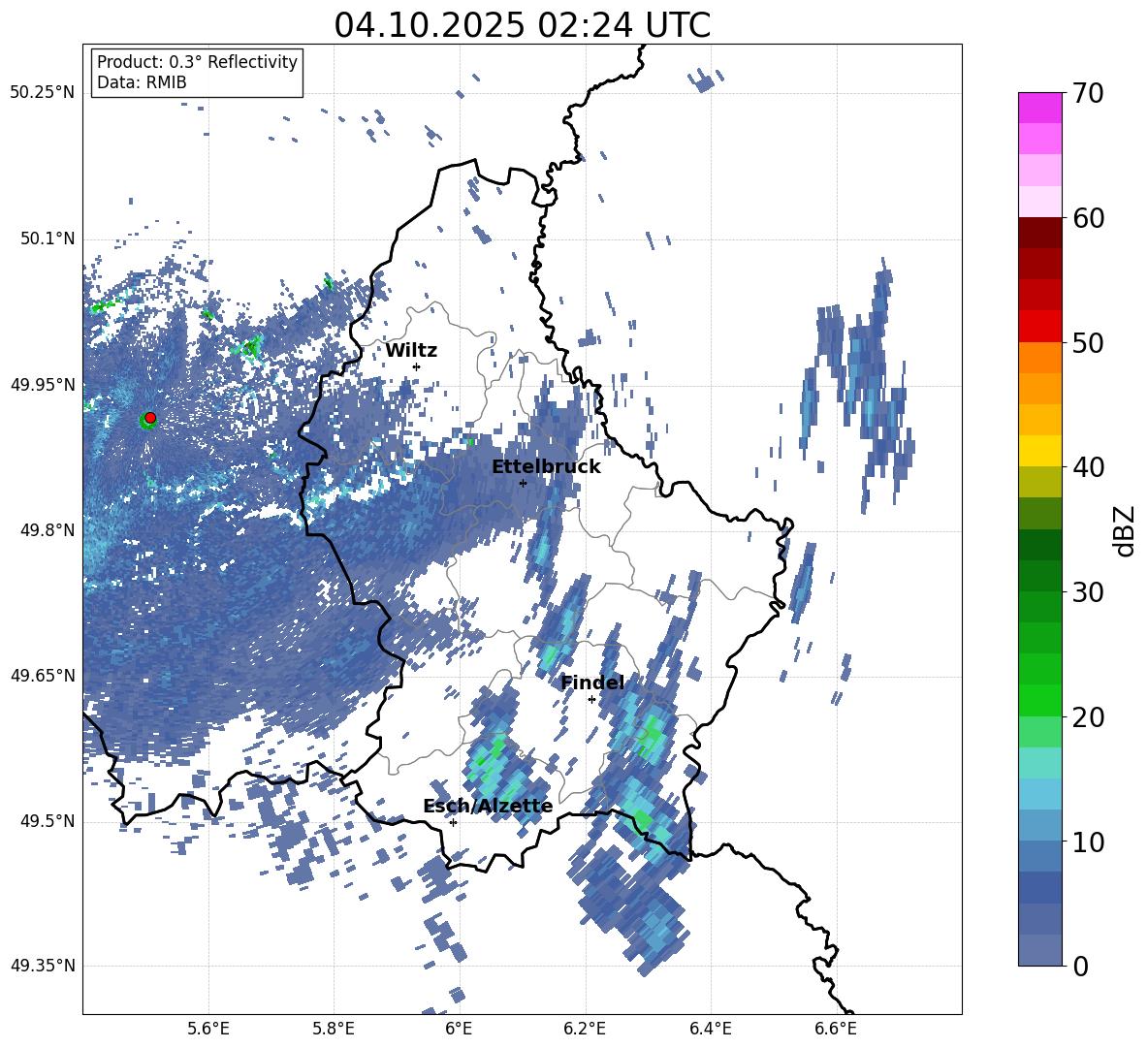Click the 6°E longitude label

point(459,1029)
